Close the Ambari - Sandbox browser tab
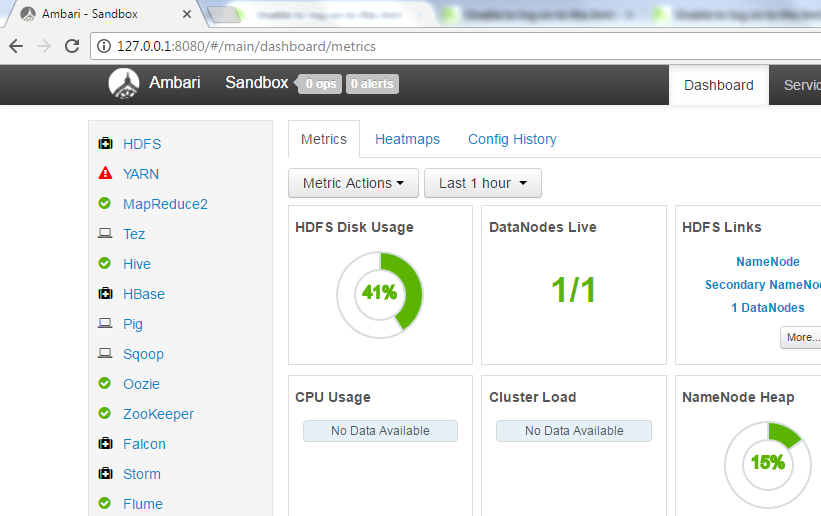Image resolution: width=821 pixels, height=516 pixels. tap(186, 14)
